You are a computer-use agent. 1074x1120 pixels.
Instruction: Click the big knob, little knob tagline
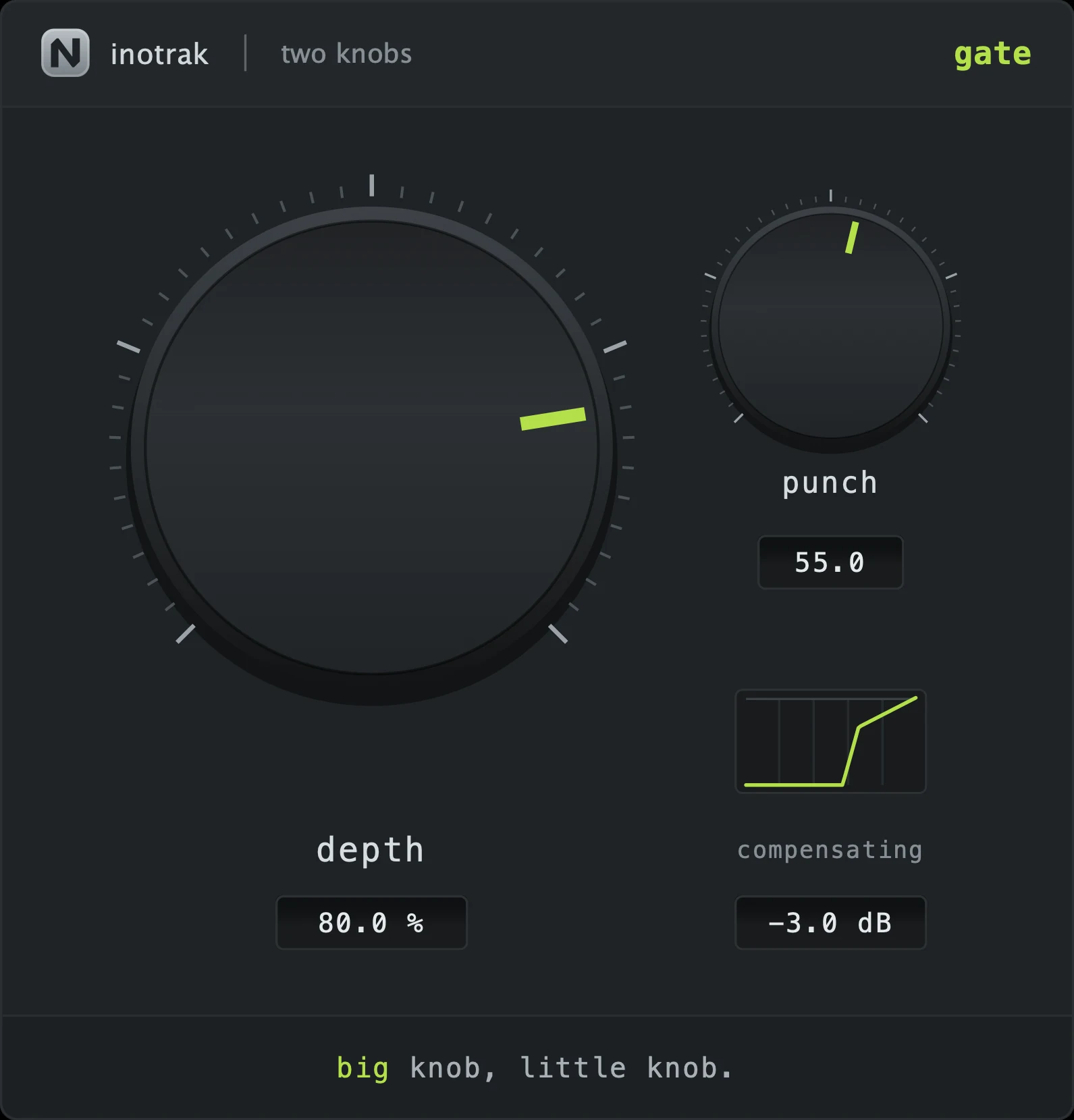coord(535,1068)
